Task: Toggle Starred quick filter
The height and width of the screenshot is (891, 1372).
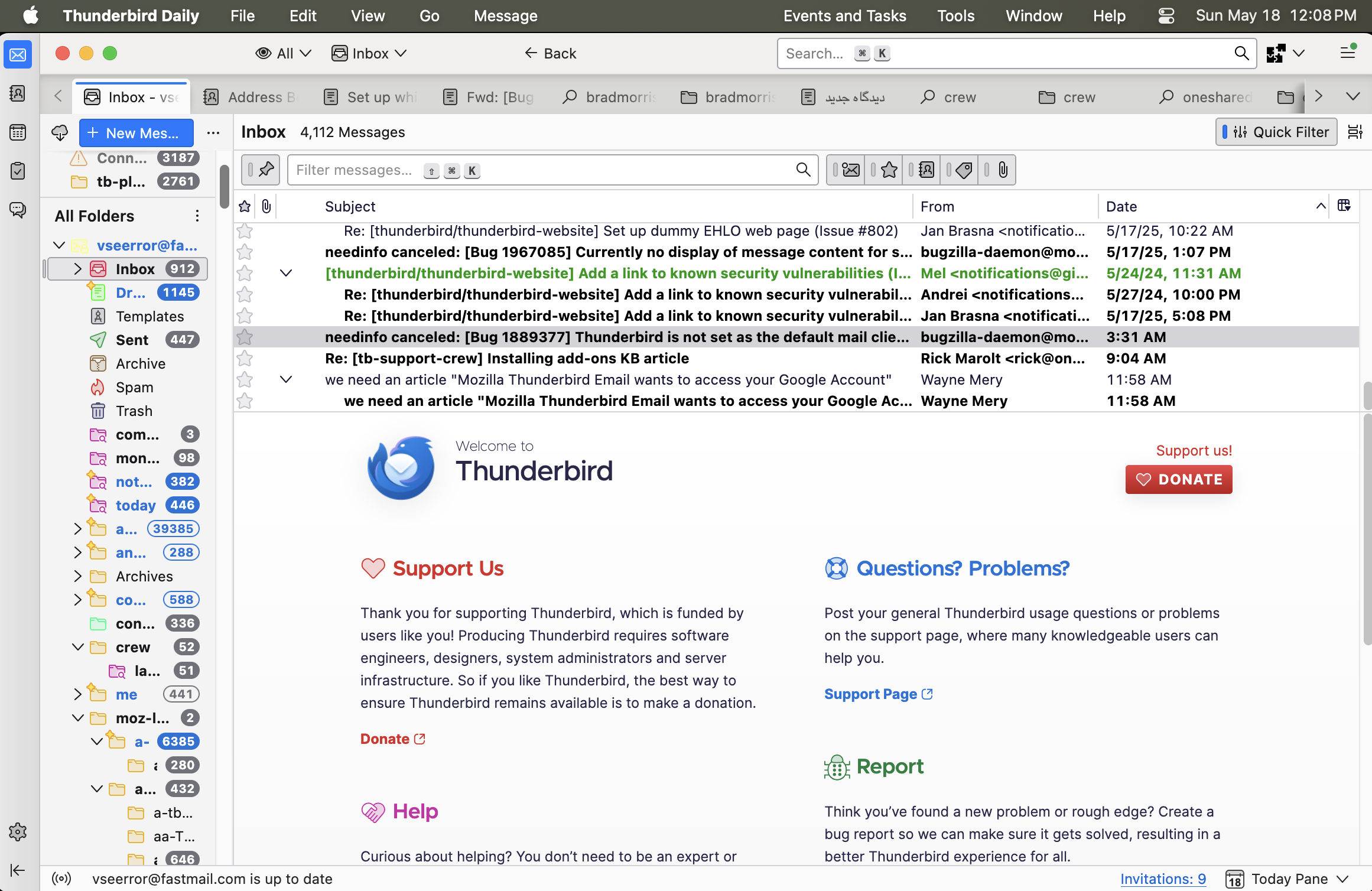Action: [x=884, y=170]
